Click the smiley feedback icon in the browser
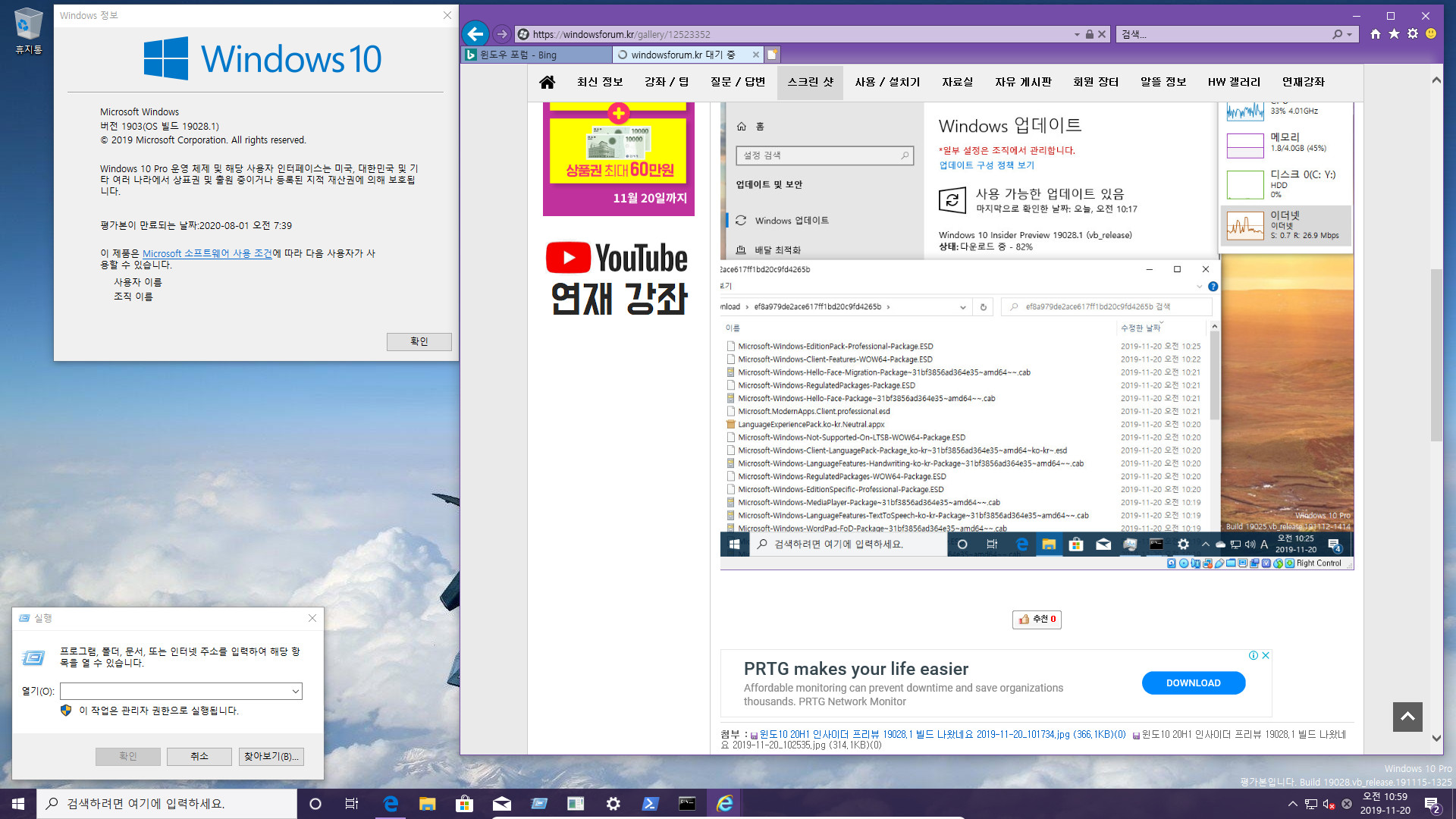1456x819 pixels. click(x=1431, y=34)
